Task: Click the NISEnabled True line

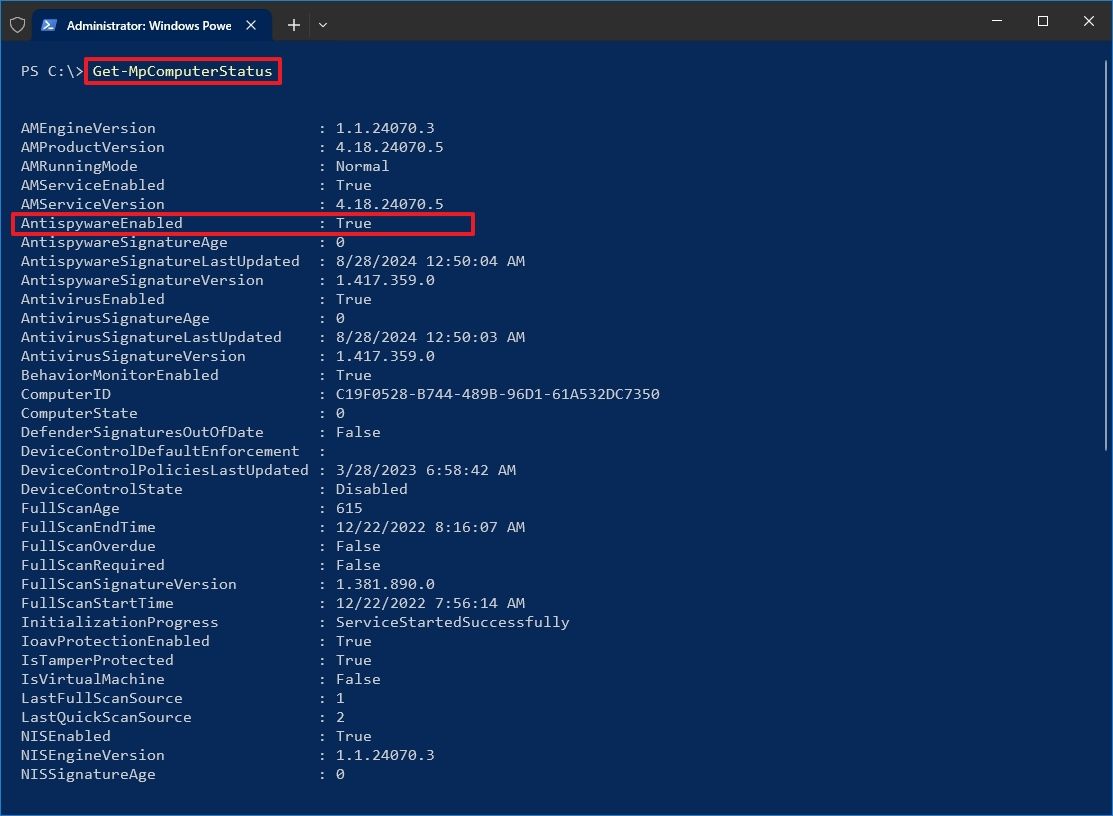Action: tap(200, 736)
